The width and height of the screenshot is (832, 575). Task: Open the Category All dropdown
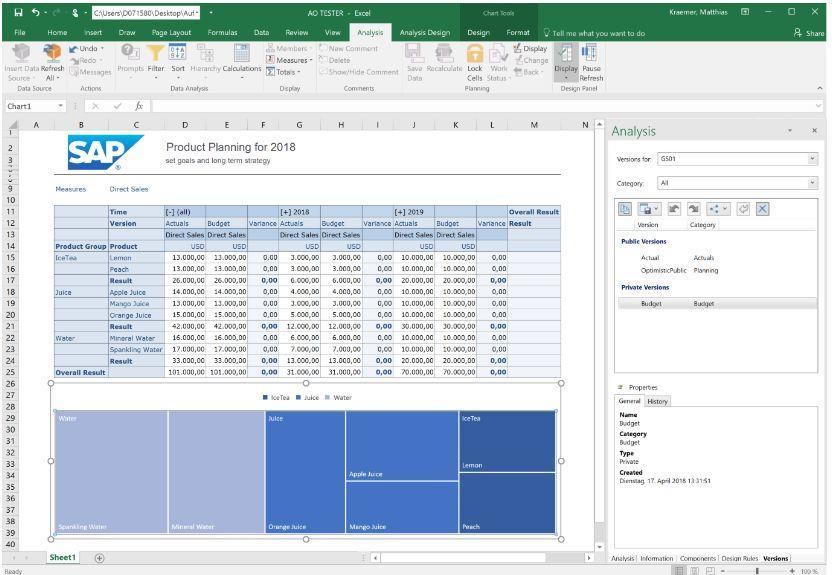point(812,183)
